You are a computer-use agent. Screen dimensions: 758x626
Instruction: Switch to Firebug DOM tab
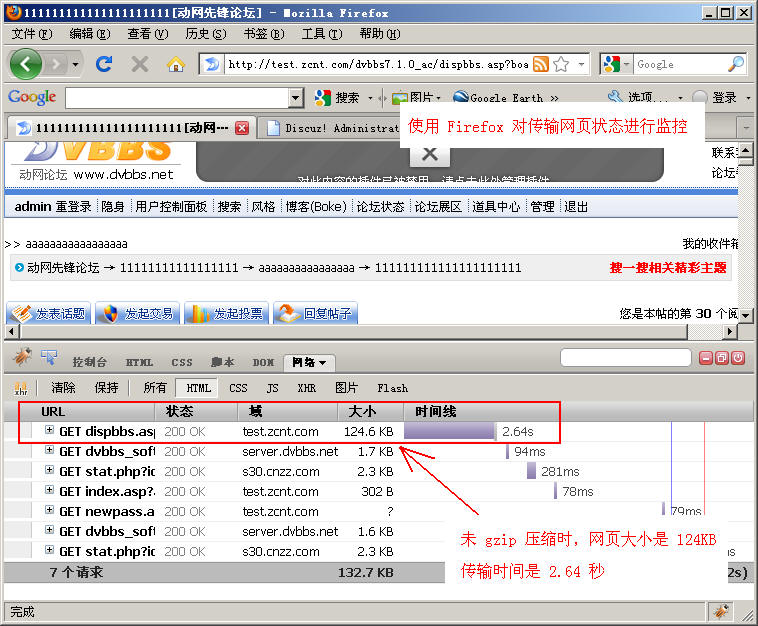coord(263,362)
